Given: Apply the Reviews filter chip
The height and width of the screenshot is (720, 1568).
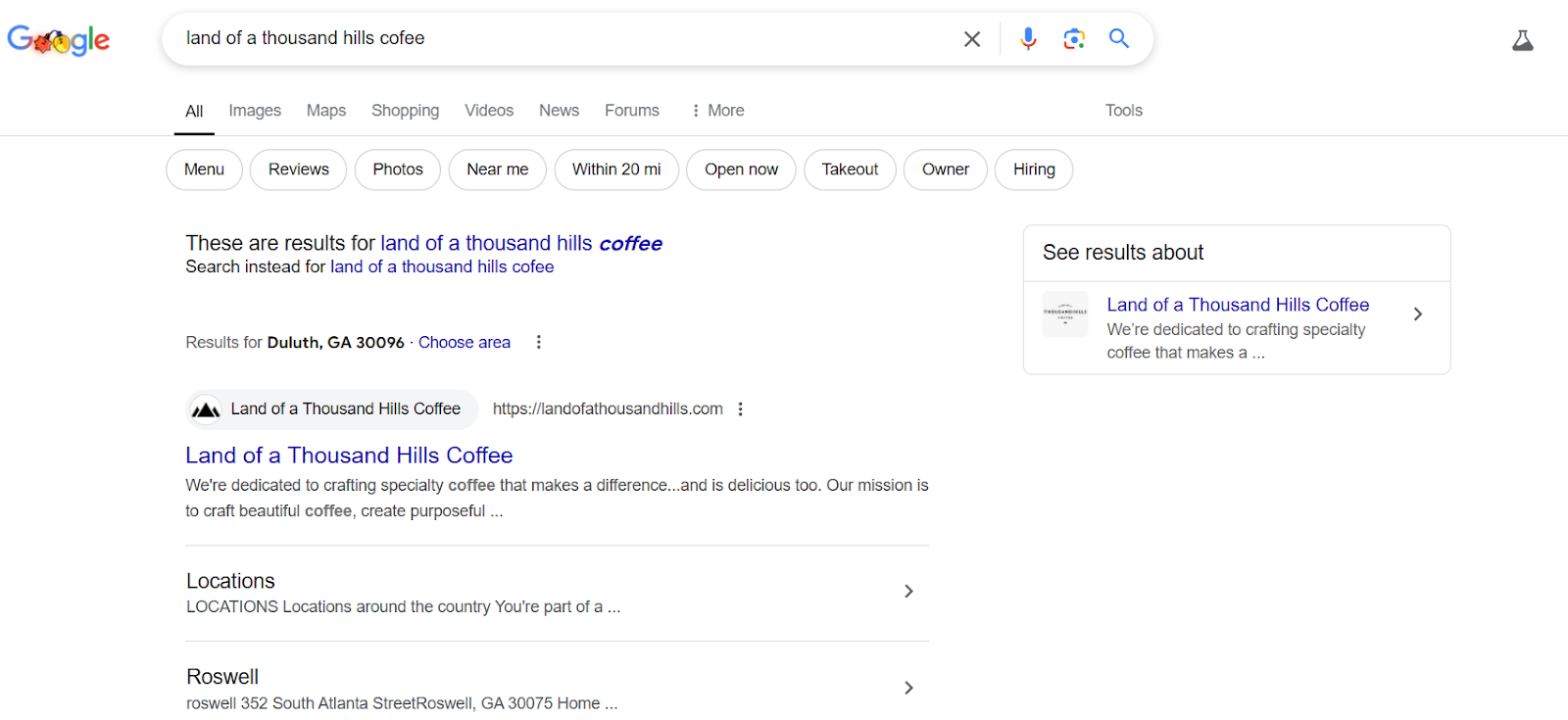Looking at the screenshot, I should coord(299,169).
